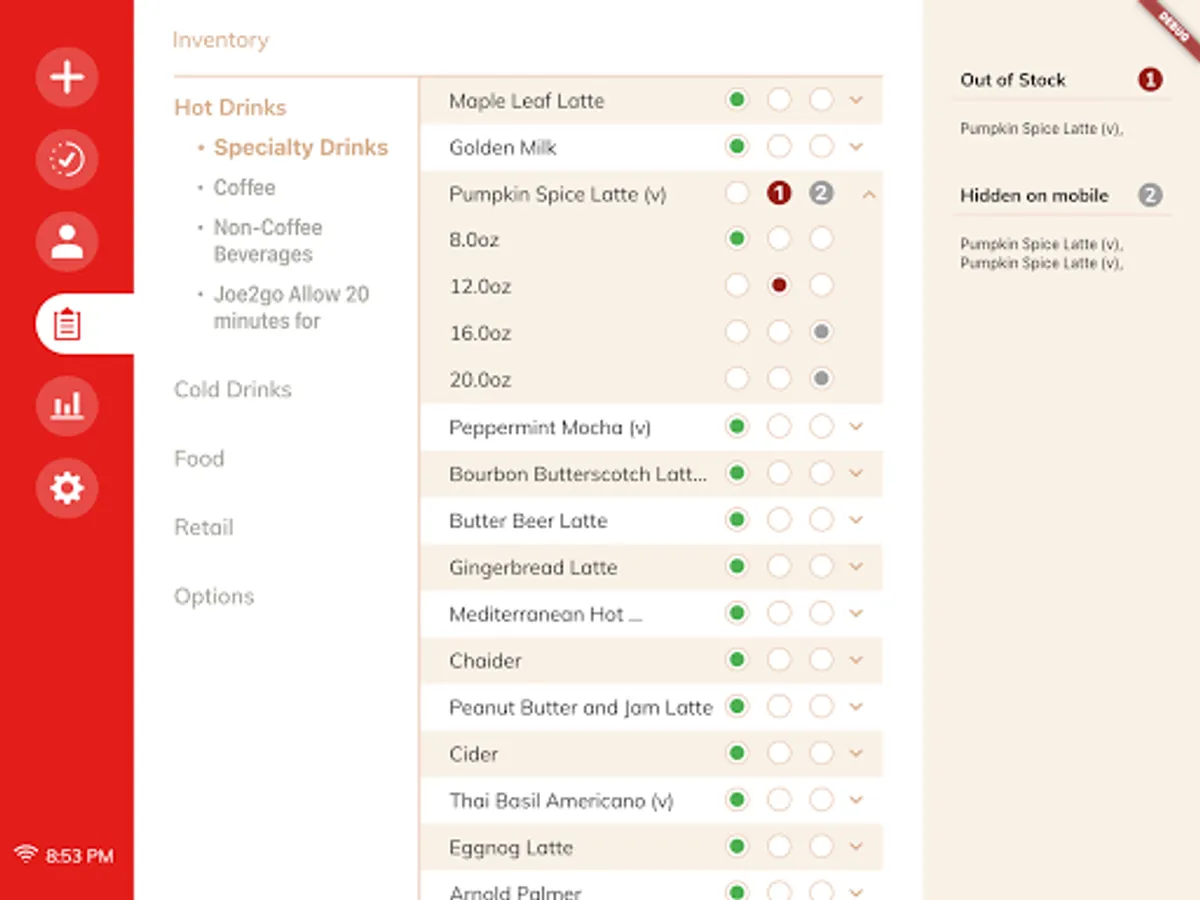This screenshot has height=900, width=1200.
Task: Collapse the Pumpkin Spice Latte sizes
Action: 868,194
